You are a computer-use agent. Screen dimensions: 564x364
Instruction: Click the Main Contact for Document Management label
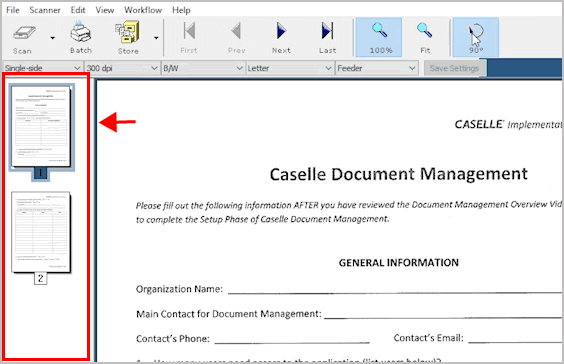[229, 314]
